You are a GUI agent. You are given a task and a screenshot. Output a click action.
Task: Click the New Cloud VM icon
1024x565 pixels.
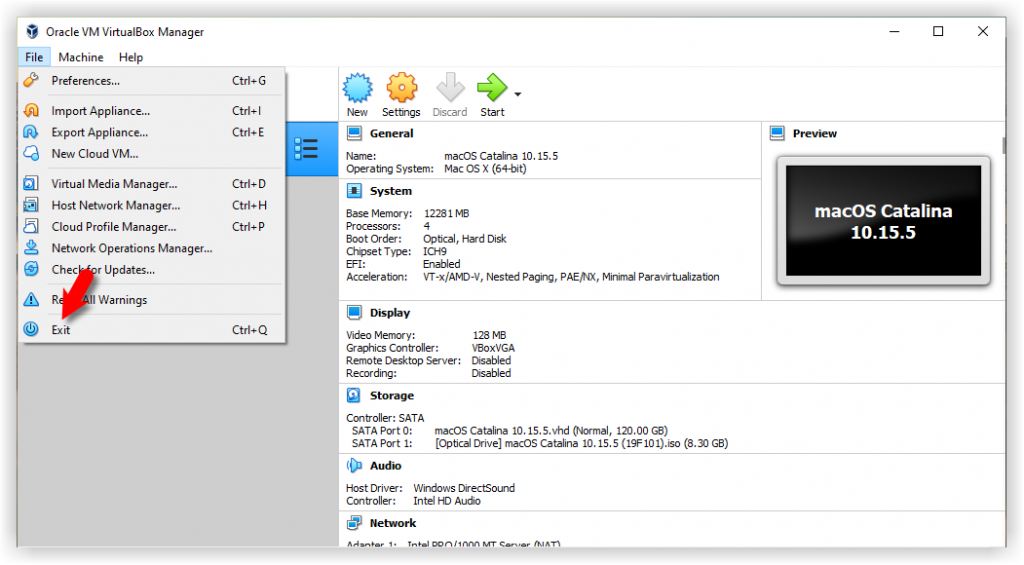pos(31,153)
